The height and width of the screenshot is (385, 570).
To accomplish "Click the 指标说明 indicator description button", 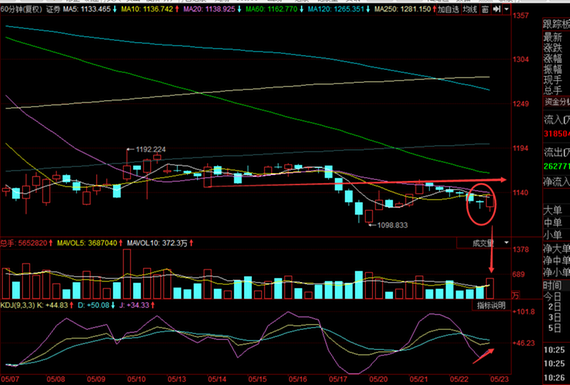I will coord(491,305).
